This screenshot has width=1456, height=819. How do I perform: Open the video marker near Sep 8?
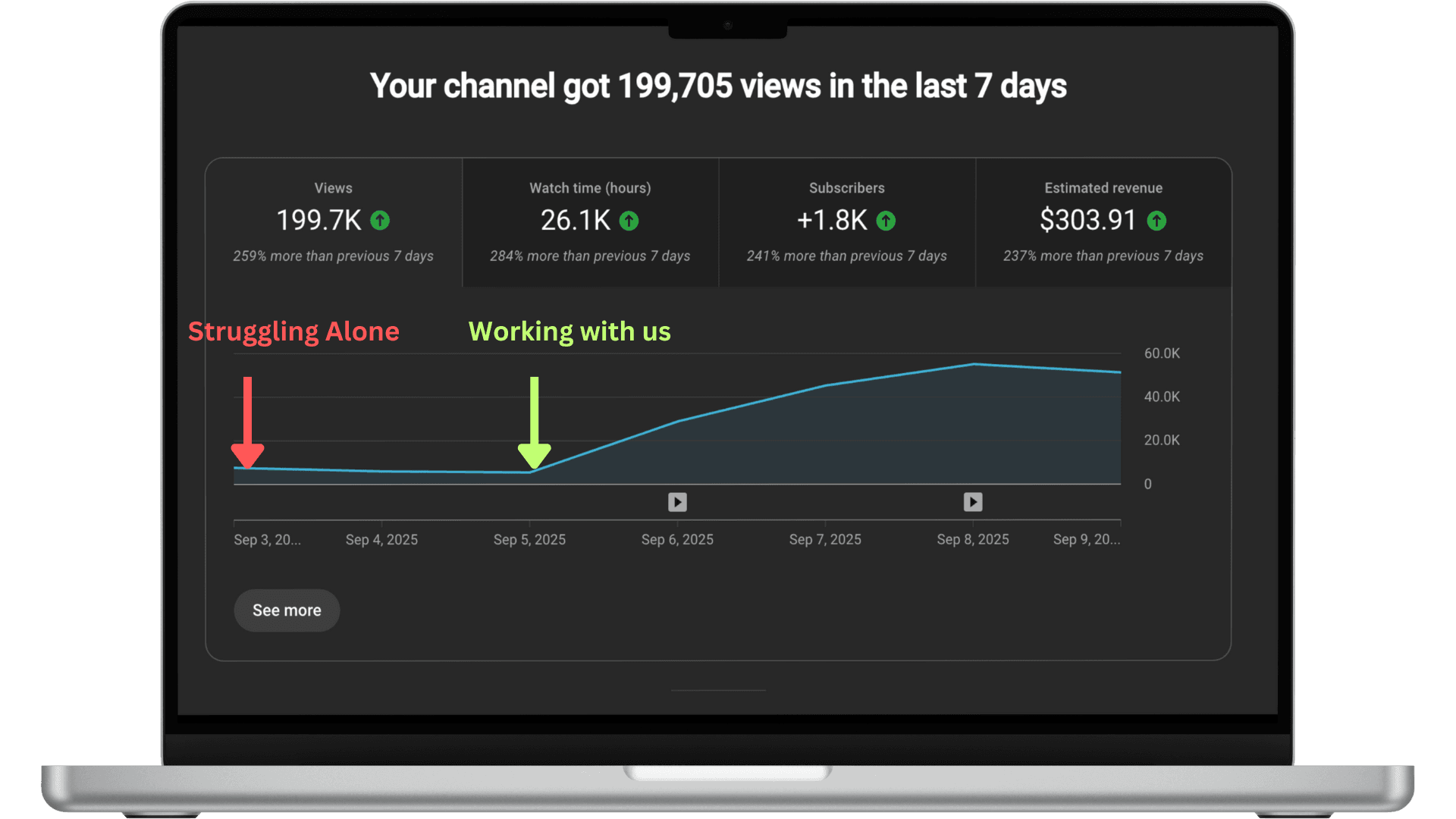[973, 502]
